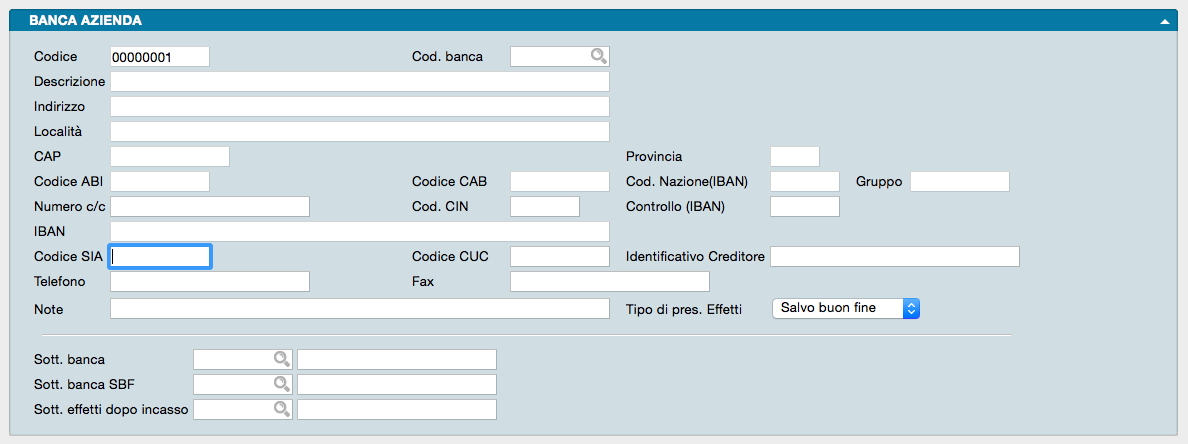Open the Tipo di pres. Effetti dropdown

coord(845,308)
